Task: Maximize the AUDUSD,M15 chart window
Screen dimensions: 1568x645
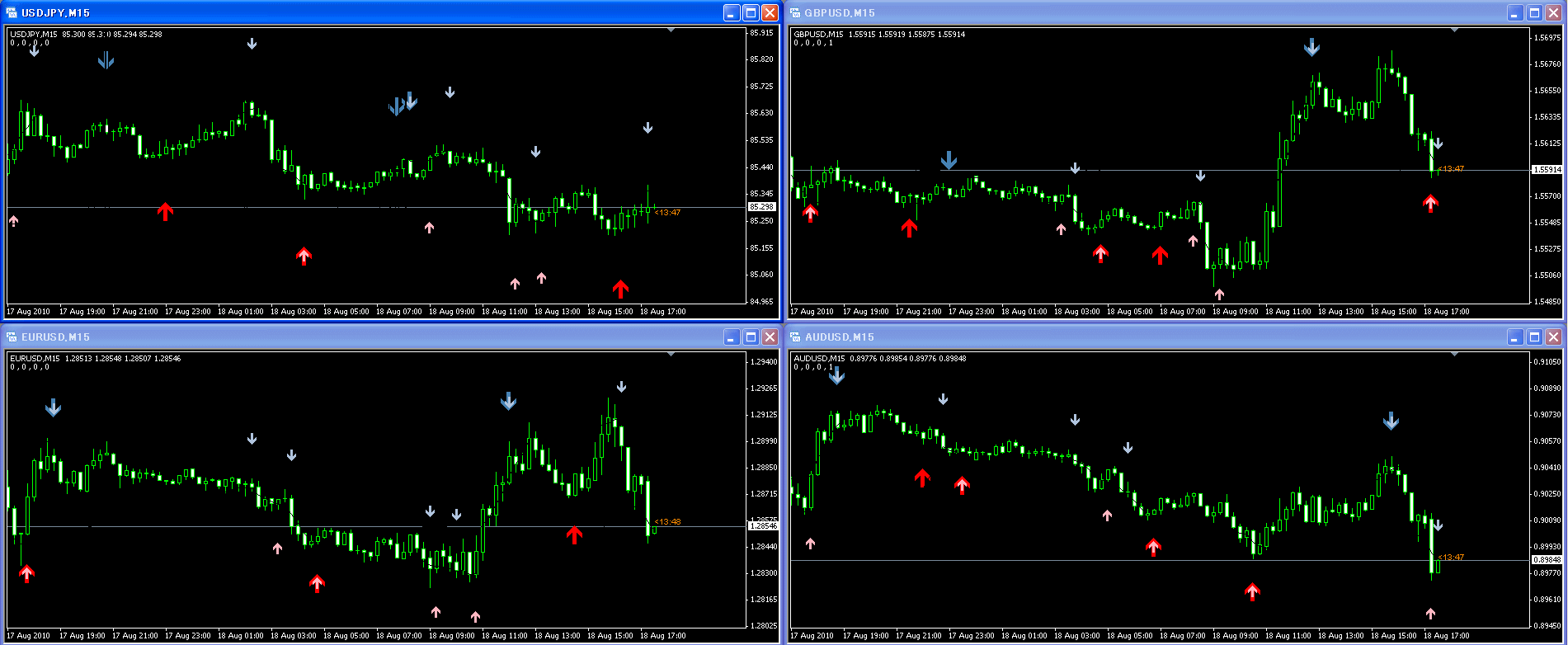Action: (1534, 337)
